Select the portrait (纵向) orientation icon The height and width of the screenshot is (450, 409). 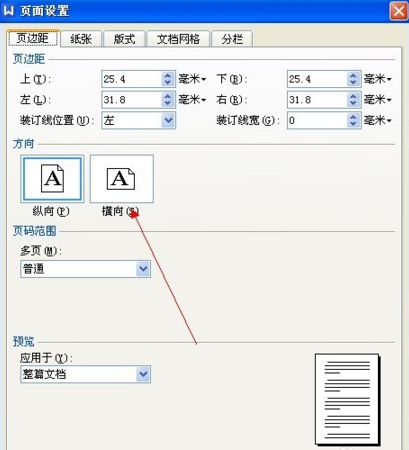click(x=52, y=179)
